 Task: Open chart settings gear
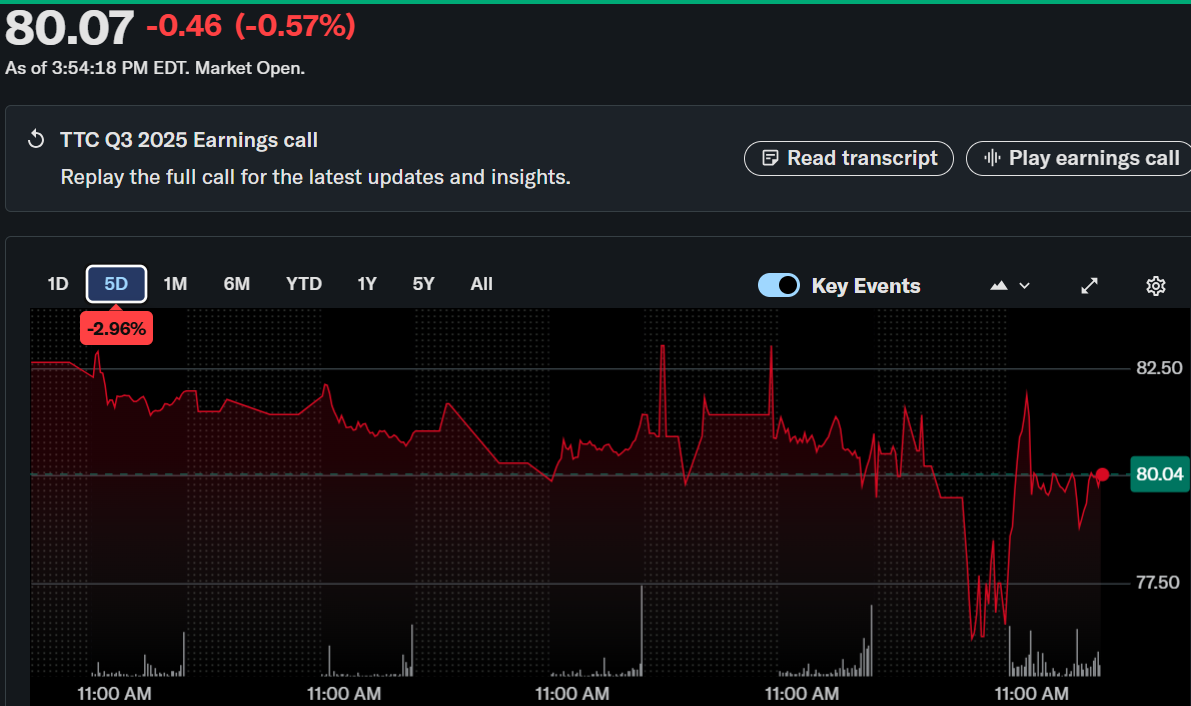click(1155, 286)
